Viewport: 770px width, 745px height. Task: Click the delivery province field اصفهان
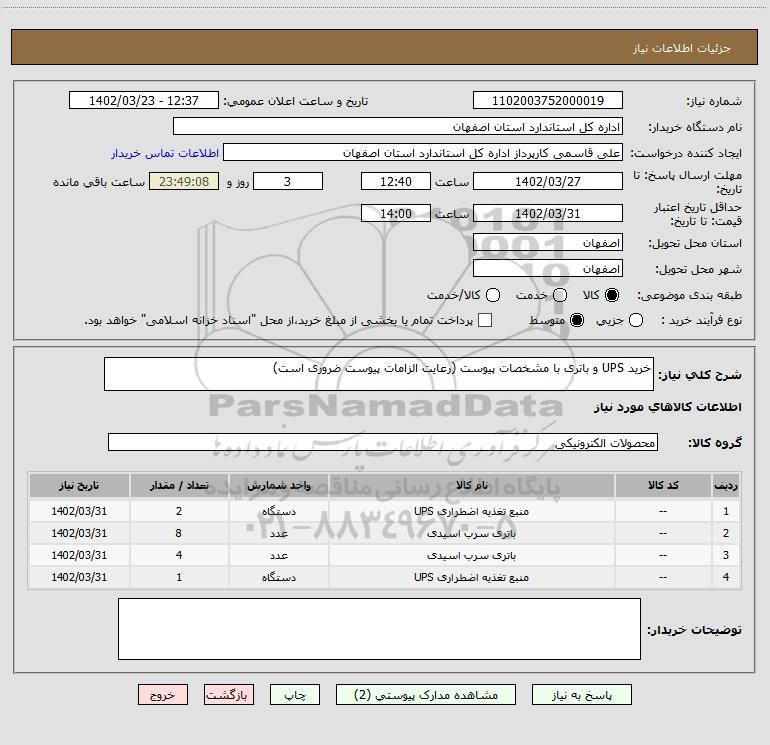tap(548, 243)
